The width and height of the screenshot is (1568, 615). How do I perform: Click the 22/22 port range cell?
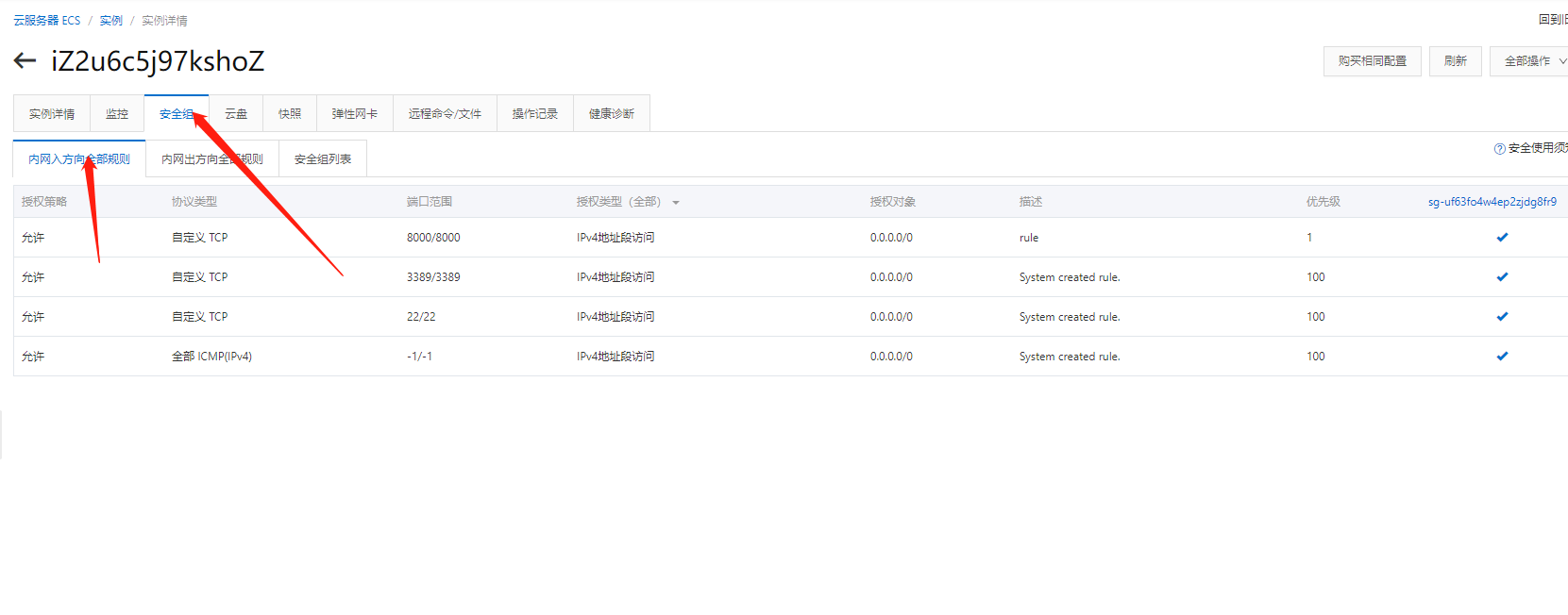(421, 317)
